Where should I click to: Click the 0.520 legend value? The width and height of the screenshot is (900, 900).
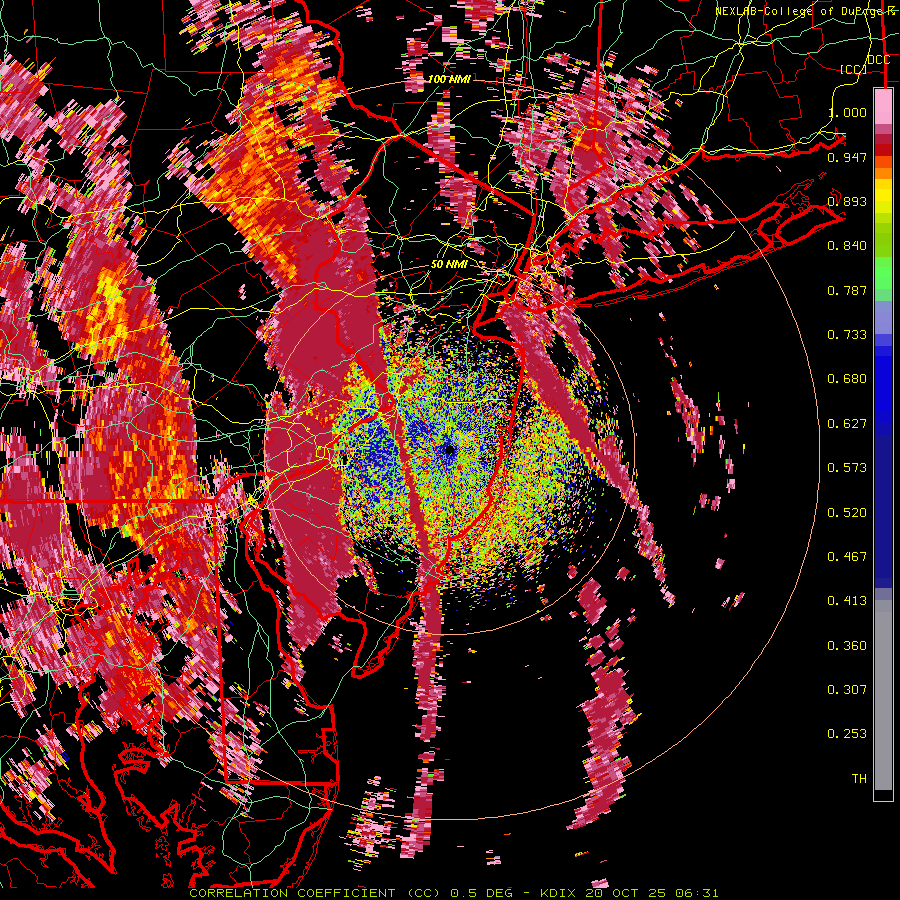(847, 513)
